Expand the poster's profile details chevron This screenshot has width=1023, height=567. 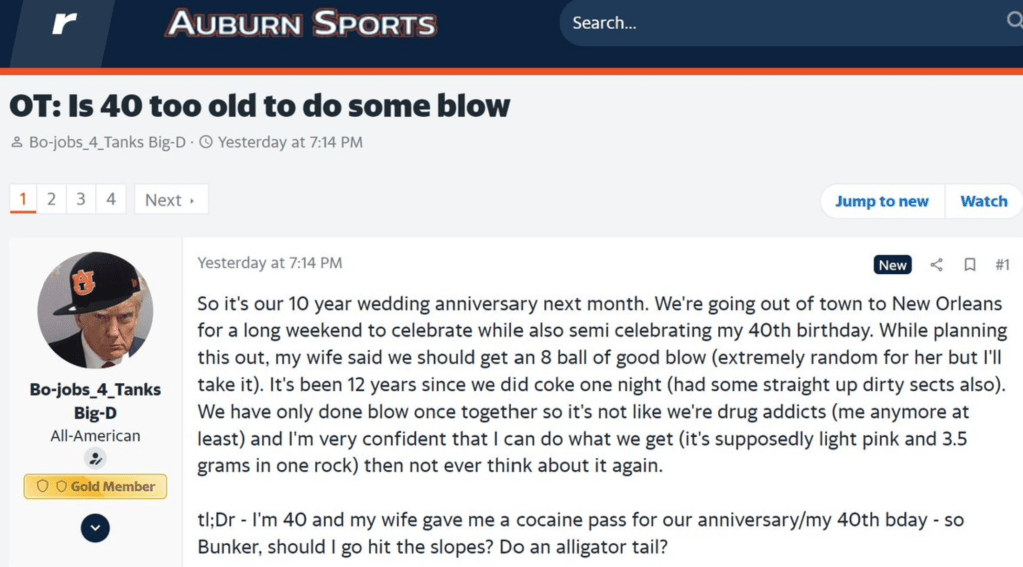95,528
